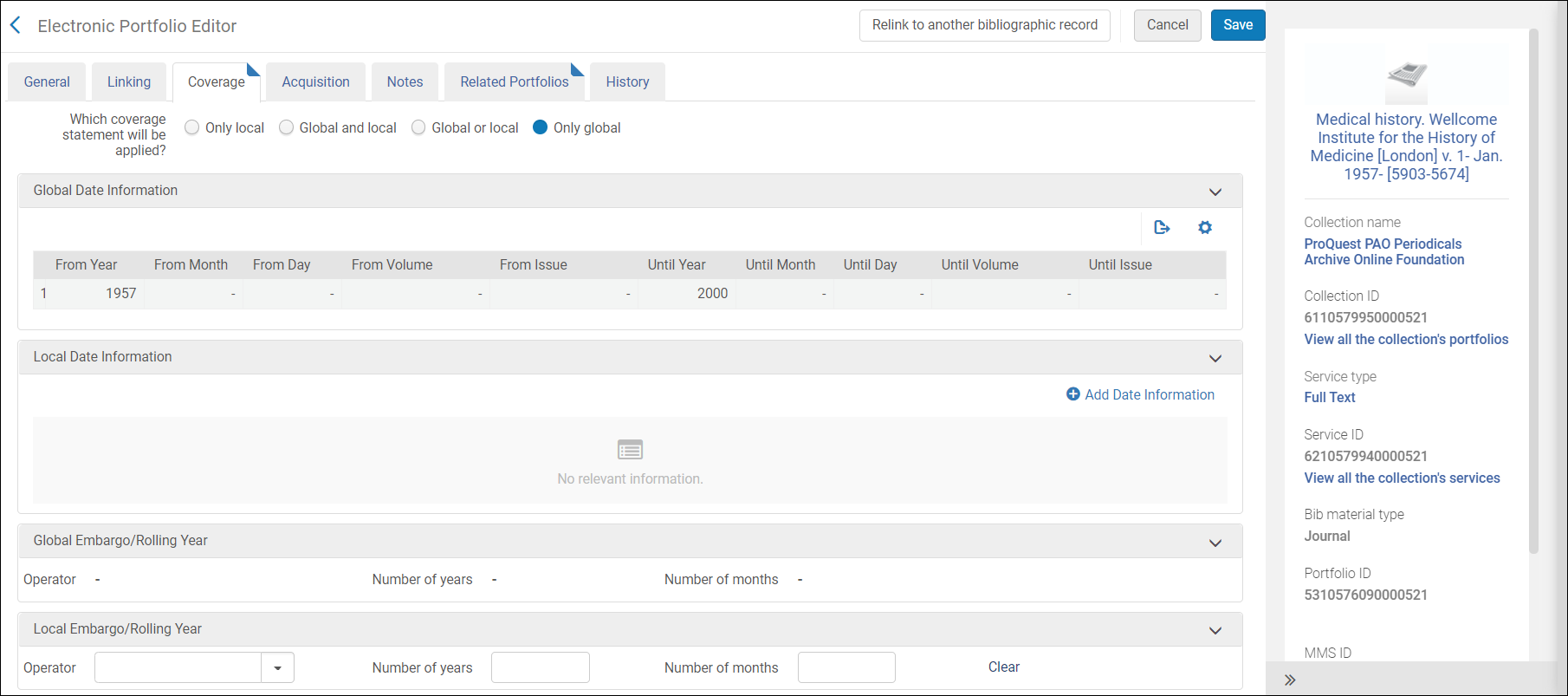This screenshot has height=696, width=1568.
Task: Select the Global or local radio button
Action: pyautogui.click(x=418, y=127)
